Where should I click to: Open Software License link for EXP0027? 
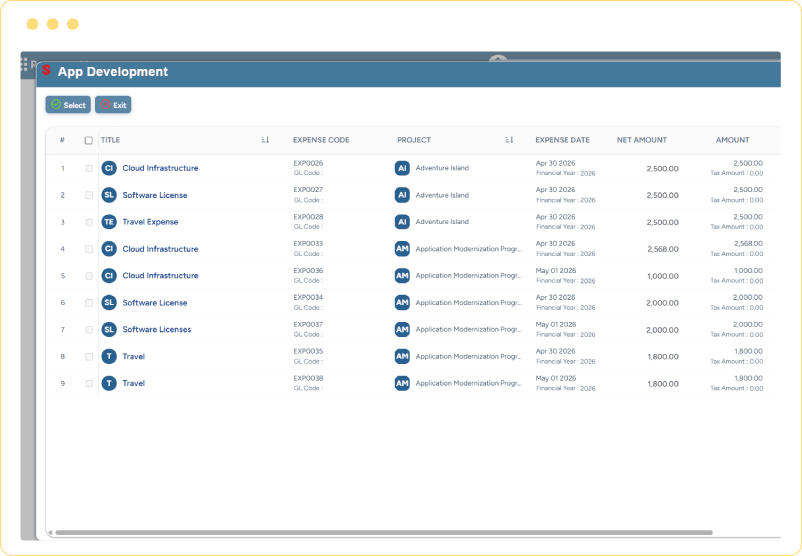tap(154, 195)
